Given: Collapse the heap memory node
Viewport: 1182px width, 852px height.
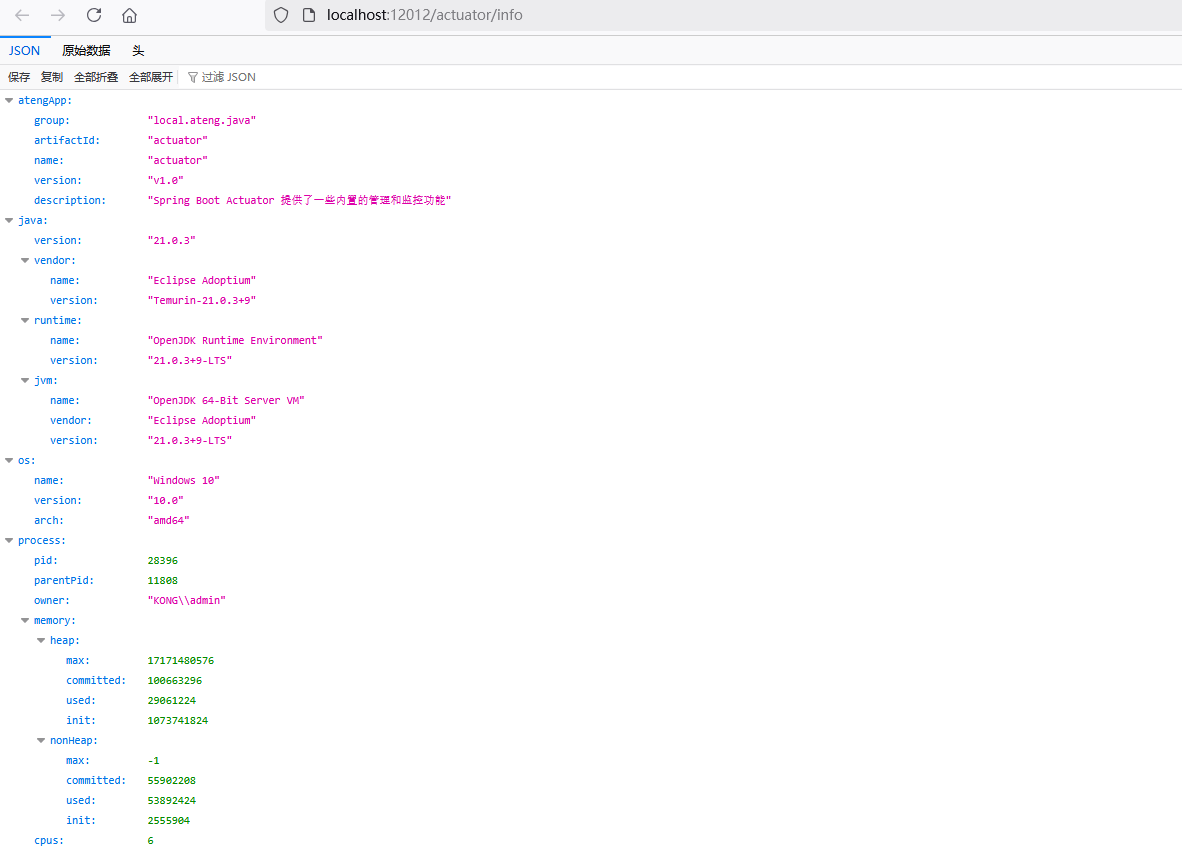Looking at the screenshot, I should [41, 640].
